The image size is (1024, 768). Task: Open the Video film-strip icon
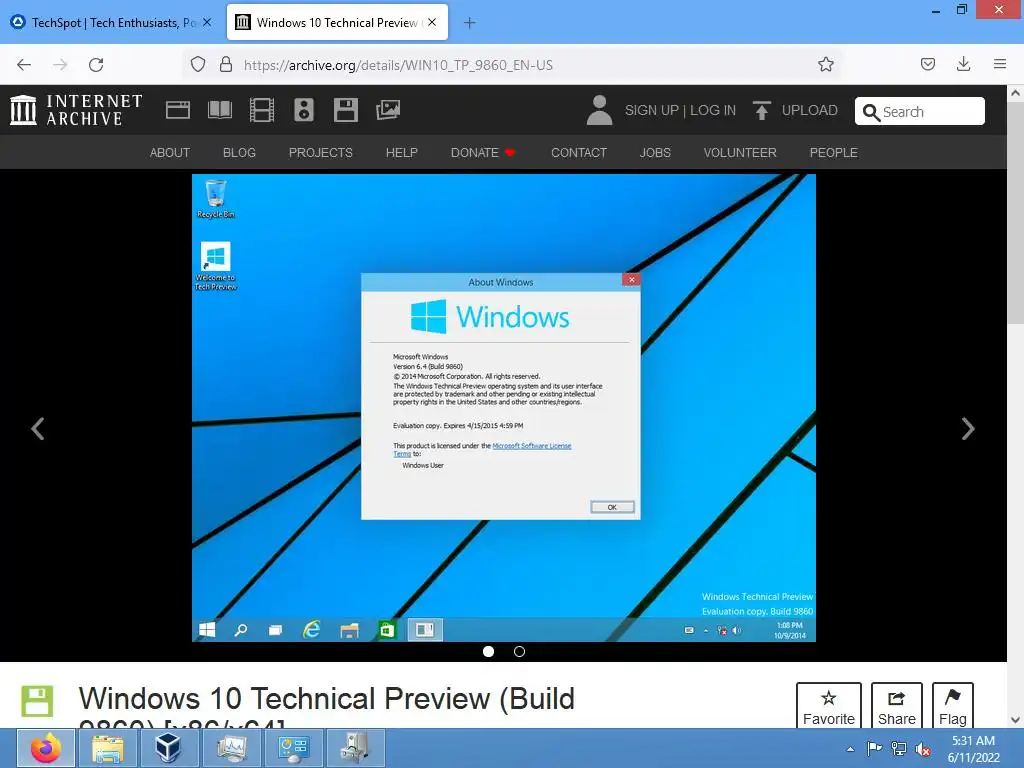click(x=262, y=110)
